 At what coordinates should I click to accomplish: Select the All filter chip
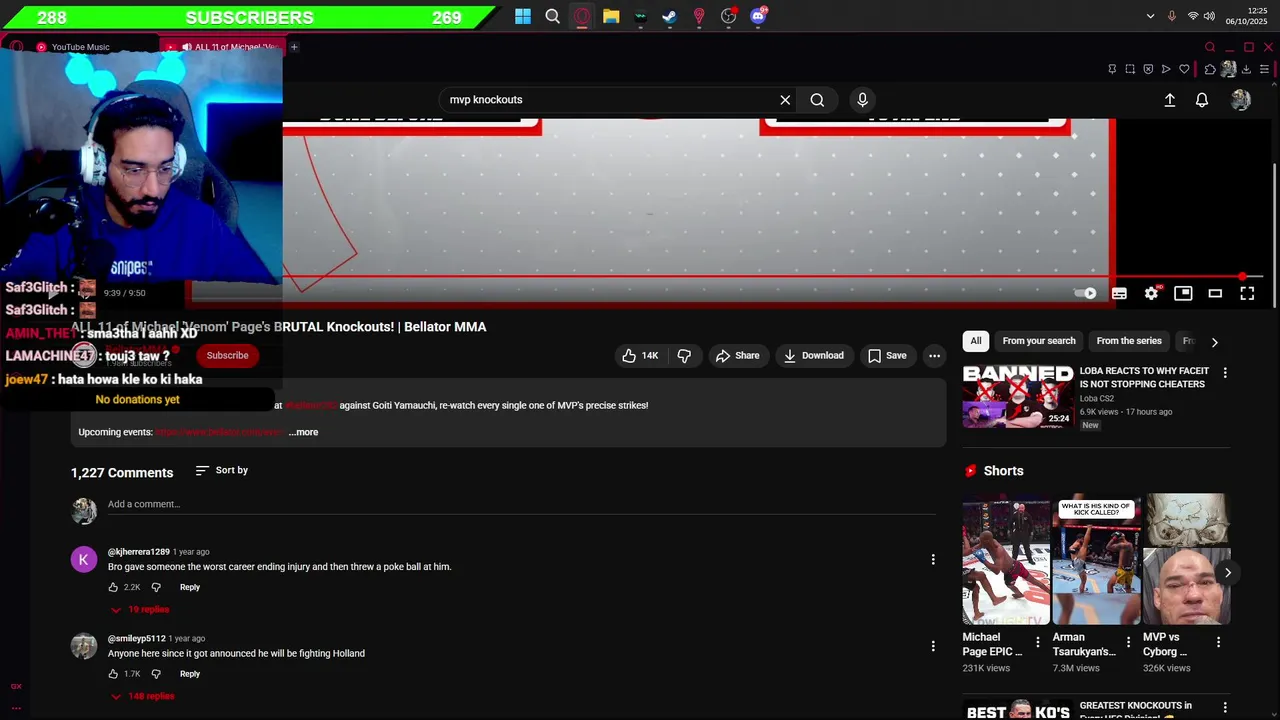(976, 341)
